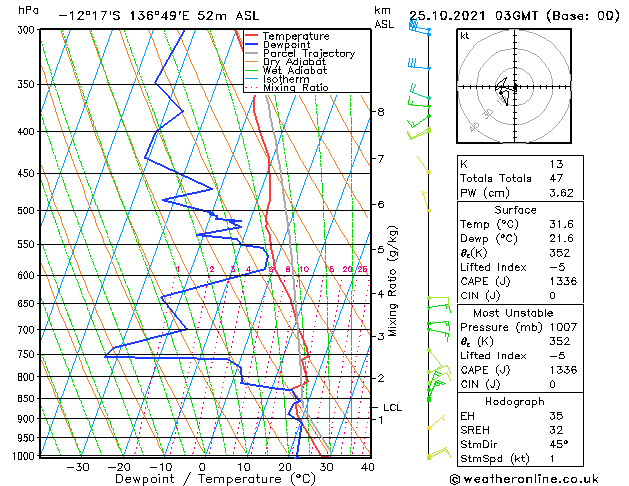Click 'CAPE (J)' label under Surface section
629x486 pixels.
tap(485, 281)
